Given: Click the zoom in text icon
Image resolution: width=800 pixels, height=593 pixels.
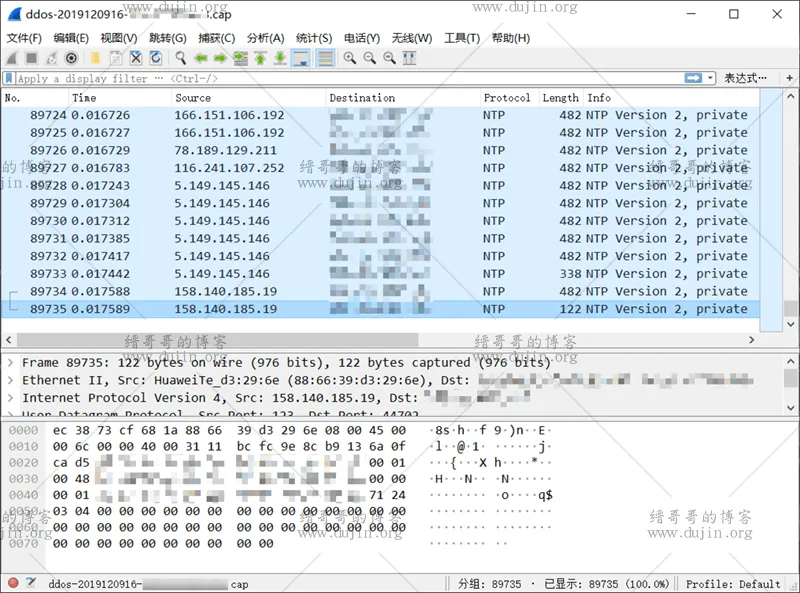Looking at the screenshot, I should click(349, 58).
